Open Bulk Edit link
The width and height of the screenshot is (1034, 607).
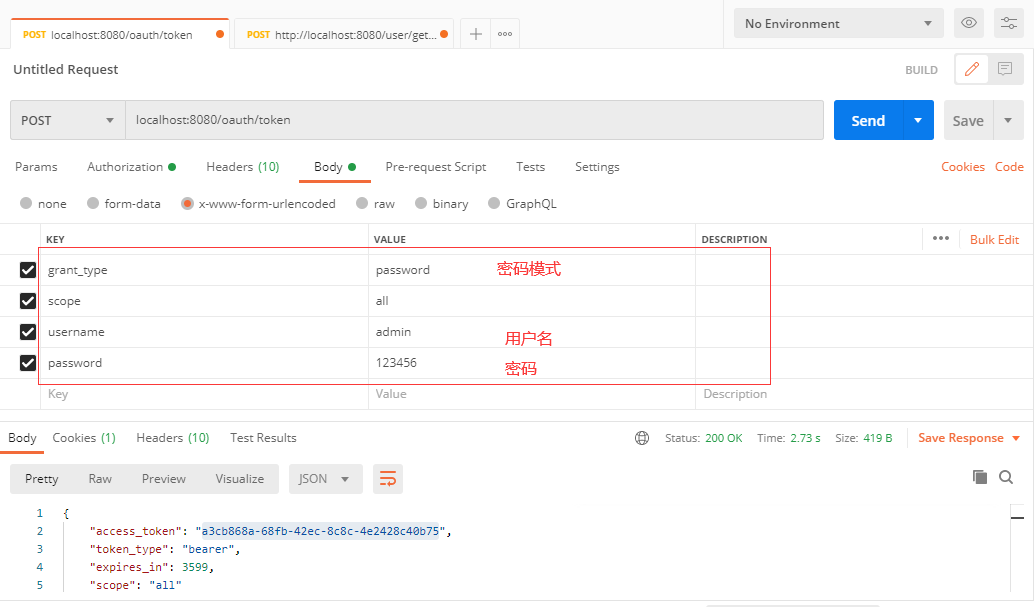point(994,240)
